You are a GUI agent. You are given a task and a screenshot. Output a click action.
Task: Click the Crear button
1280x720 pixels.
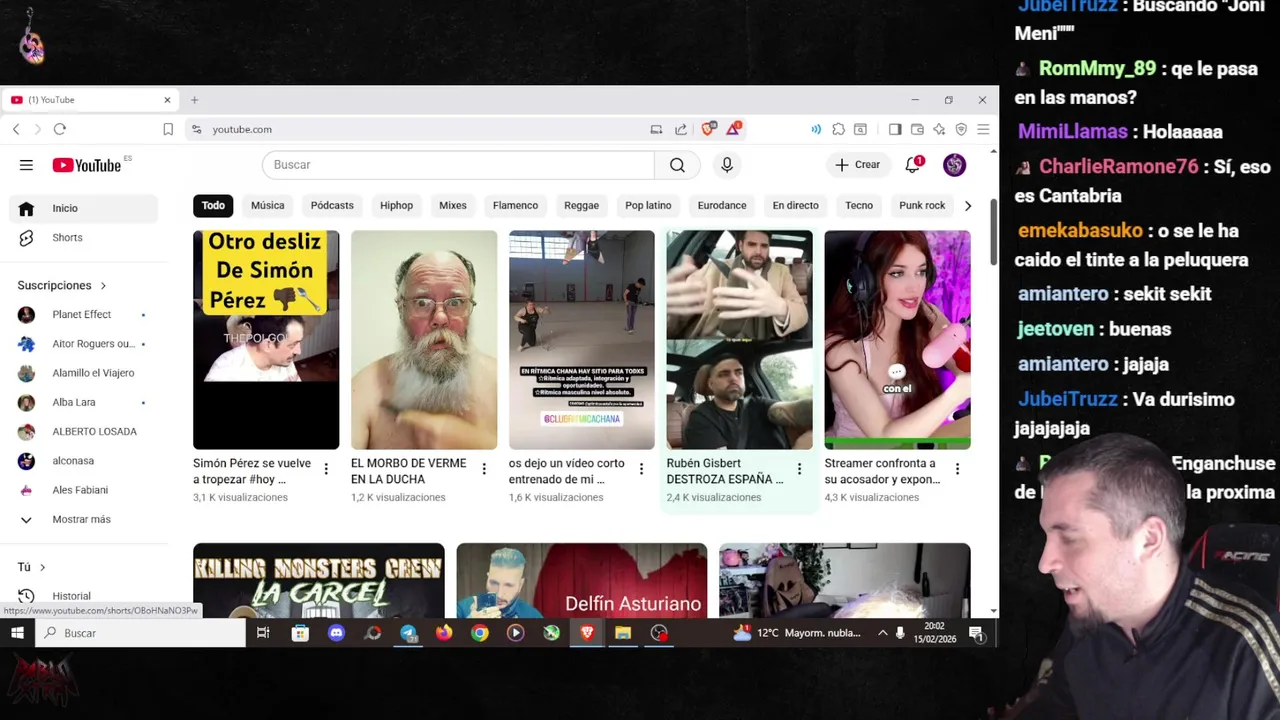[x=857, y=165]
